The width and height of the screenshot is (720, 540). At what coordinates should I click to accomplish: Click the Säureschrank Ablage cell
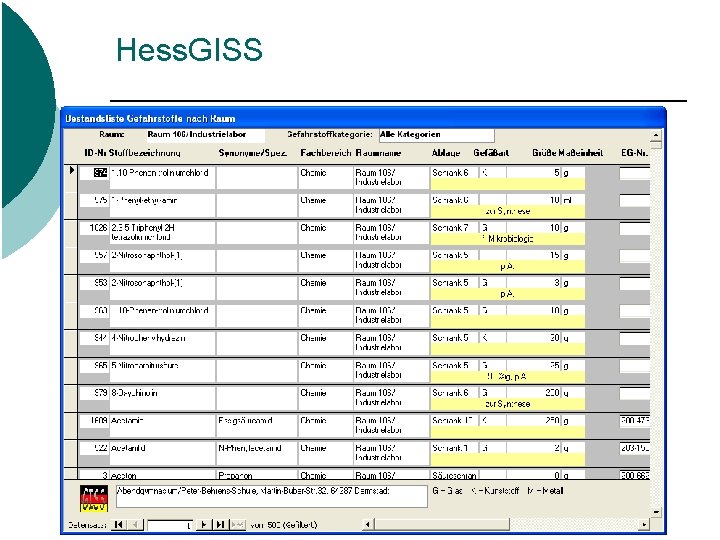tap(454, 475)
